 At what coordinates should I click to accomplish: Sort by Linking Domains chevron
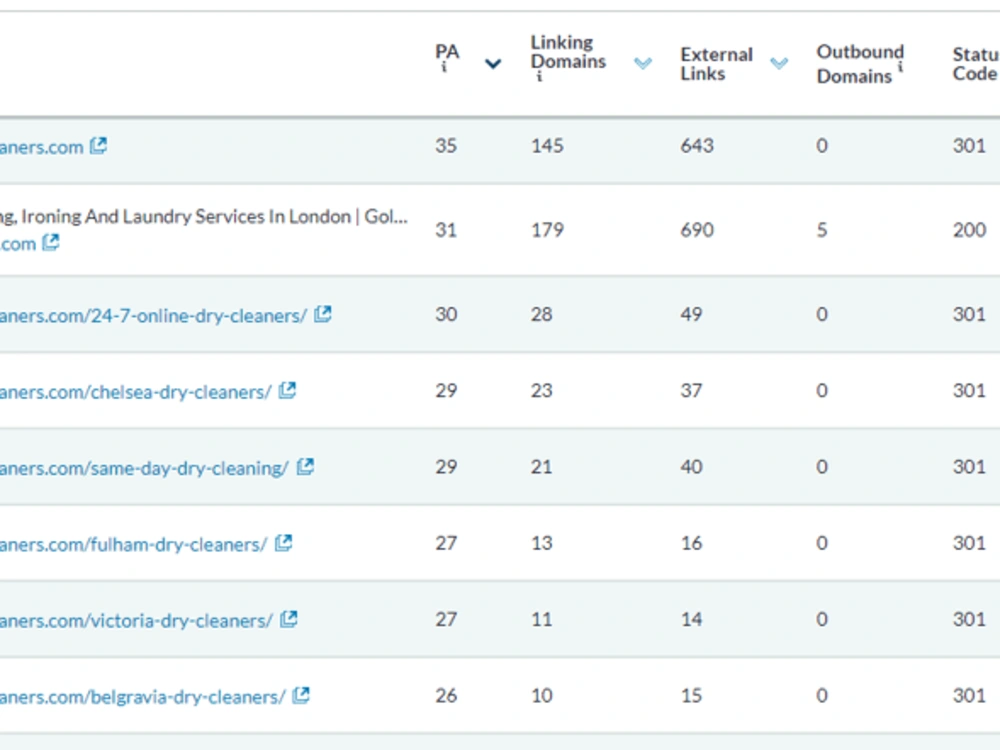click(643, 62)
